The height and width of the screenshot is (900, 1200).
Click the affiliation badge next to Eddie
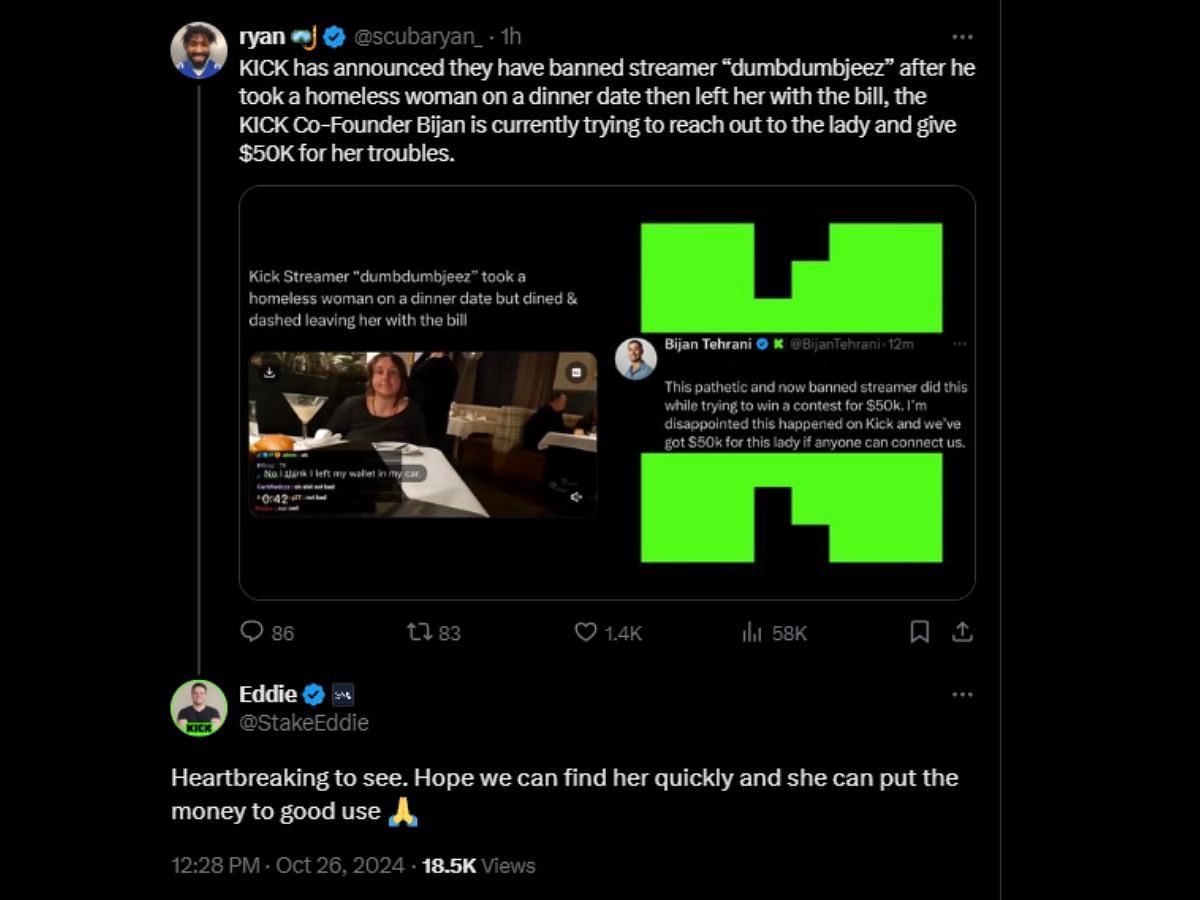click(x=342, y=695)
